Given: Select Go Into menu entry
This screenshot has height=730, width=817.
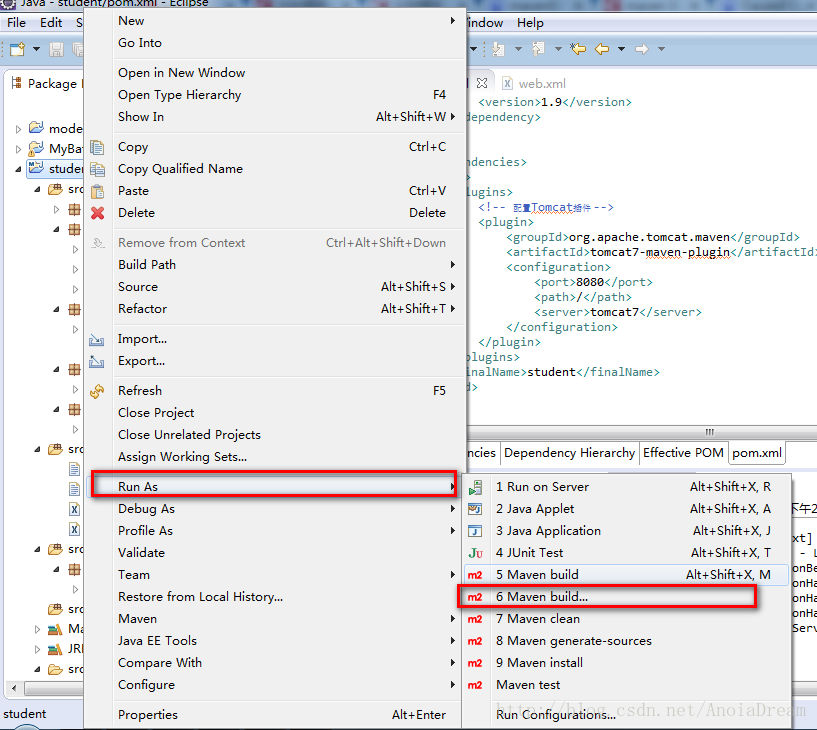Looking at the screenshot, I should (x=274, y=43).
